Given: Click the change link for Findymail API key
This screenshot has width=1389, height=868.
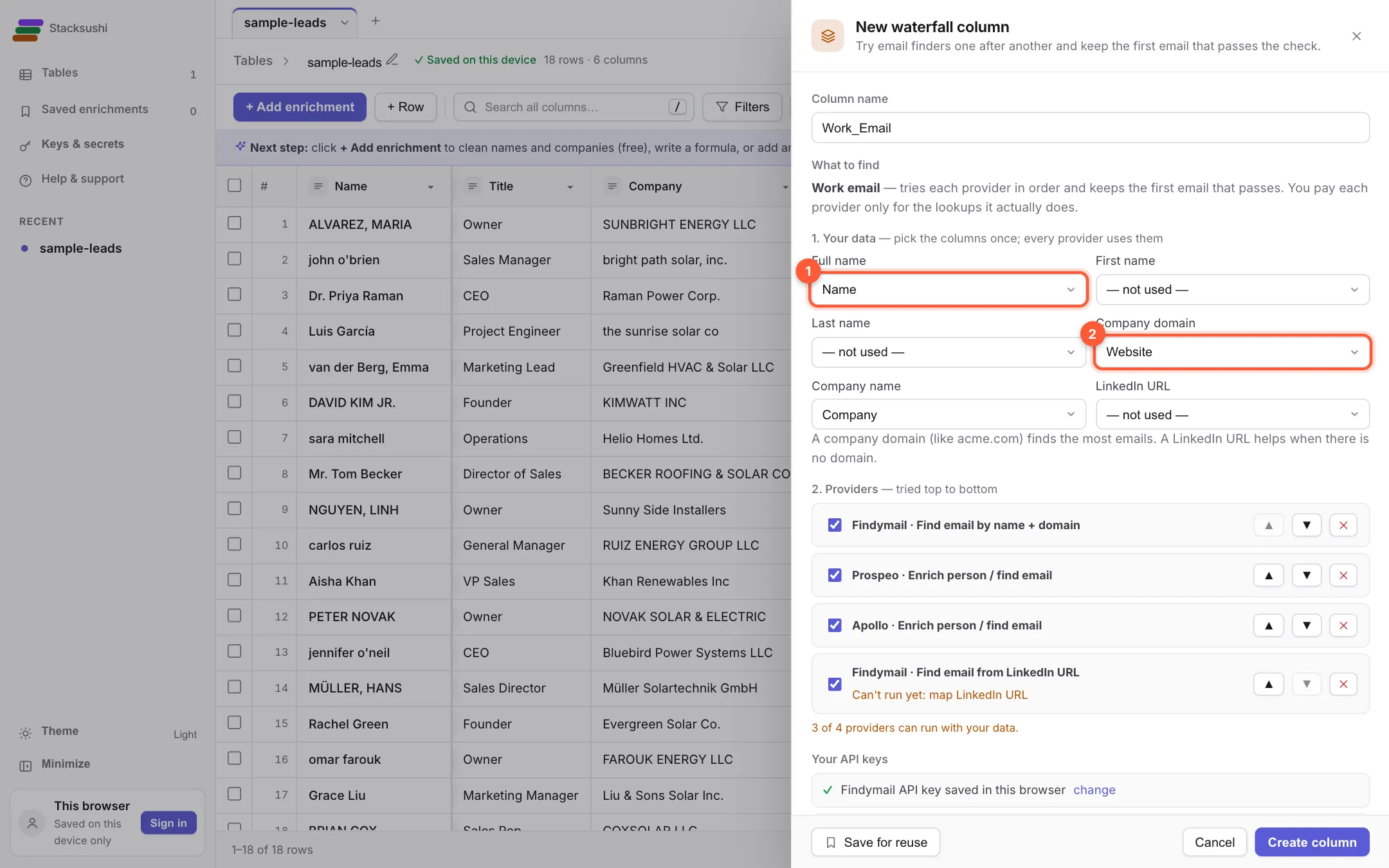Looking at the screenshot, I should (1094, 790).
